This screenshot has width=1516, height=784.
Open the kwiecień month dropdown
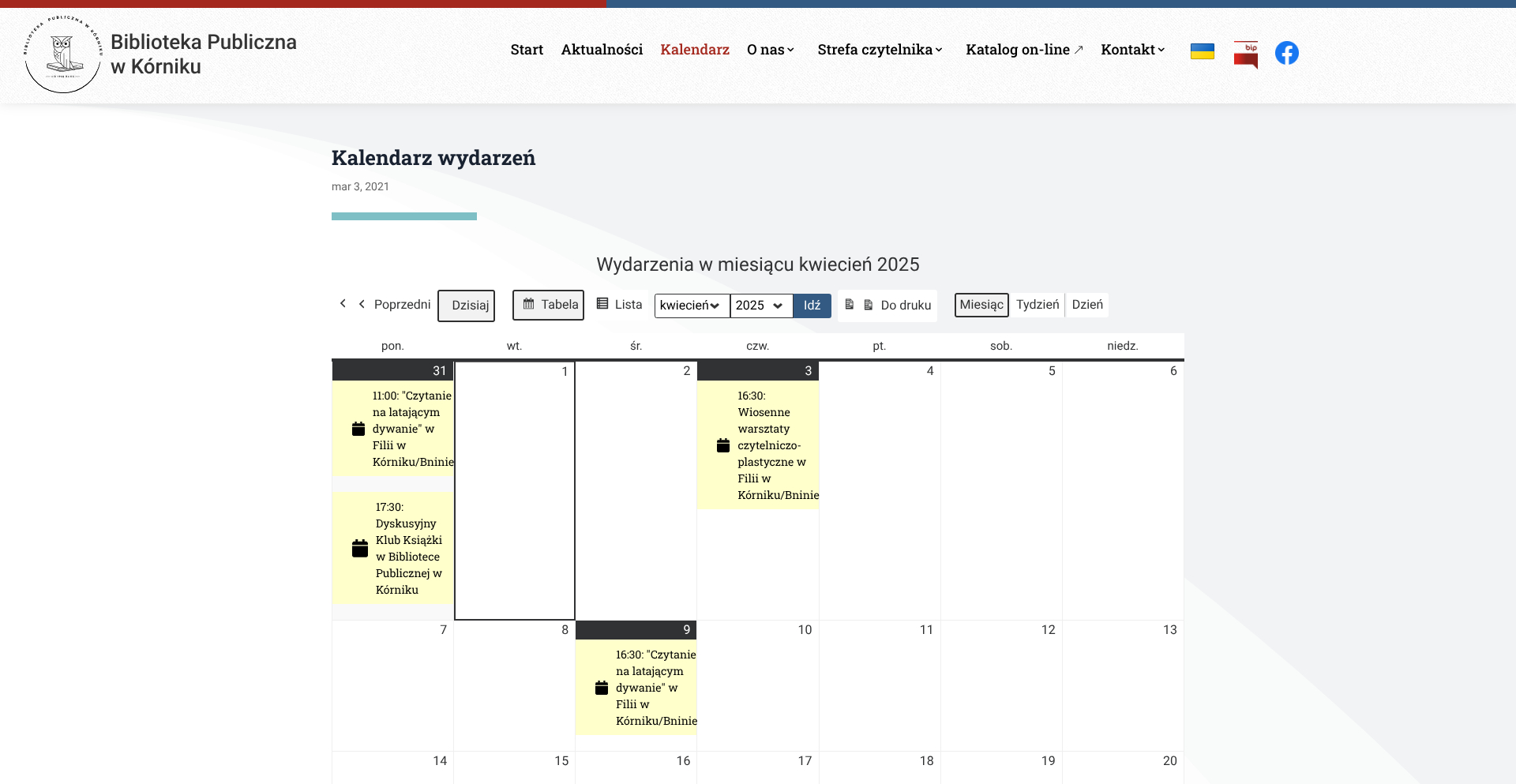pos(691,306)
